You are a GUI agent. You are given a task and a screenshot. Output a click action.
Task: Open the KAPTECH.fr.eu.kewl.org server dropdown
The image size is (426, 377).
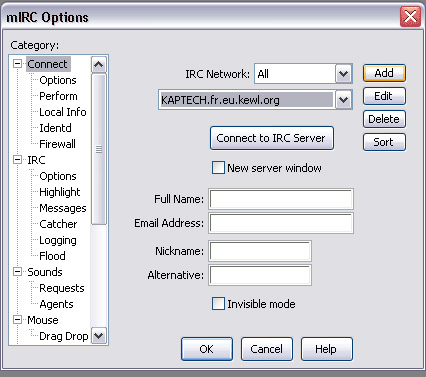pos(344,100)
